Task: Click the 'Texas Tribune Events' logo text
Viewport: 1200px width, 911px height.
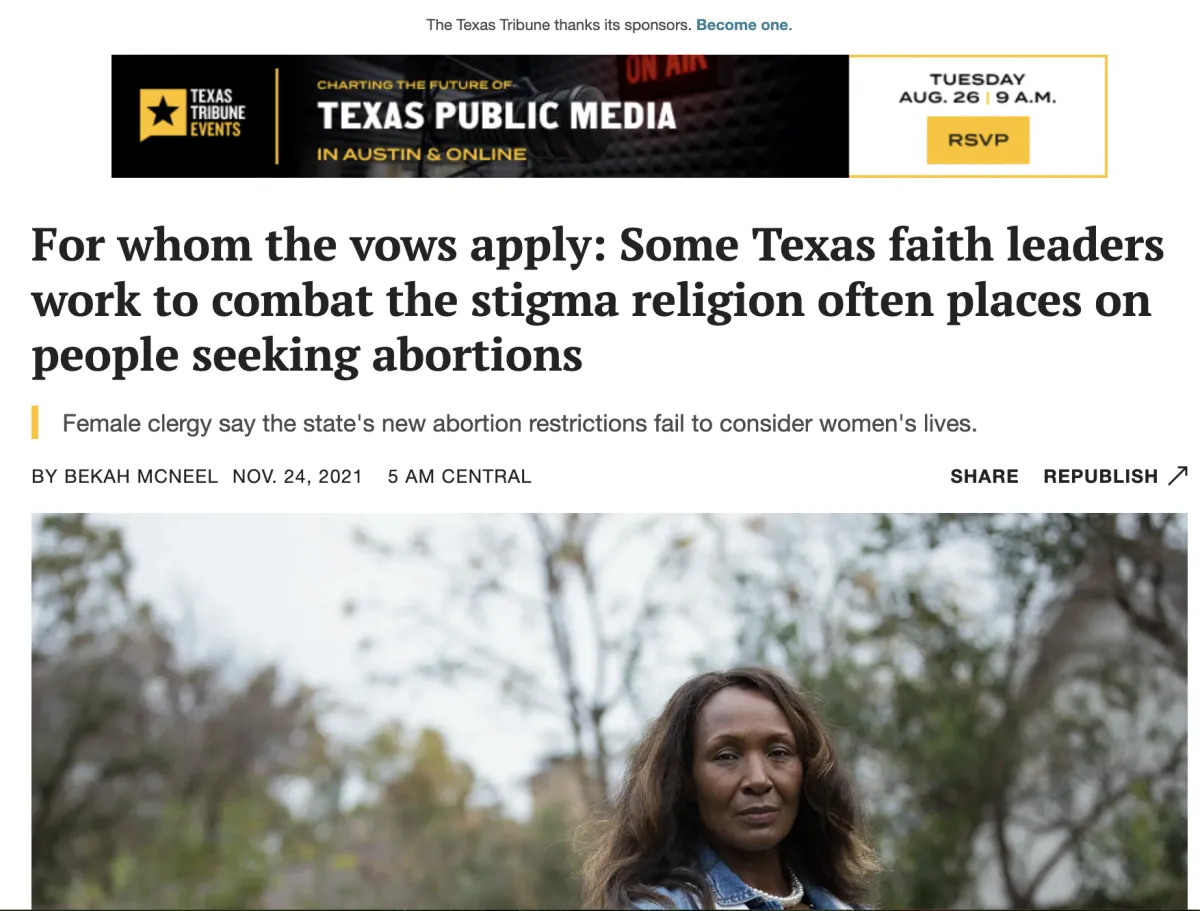Action: coord(216,113)
